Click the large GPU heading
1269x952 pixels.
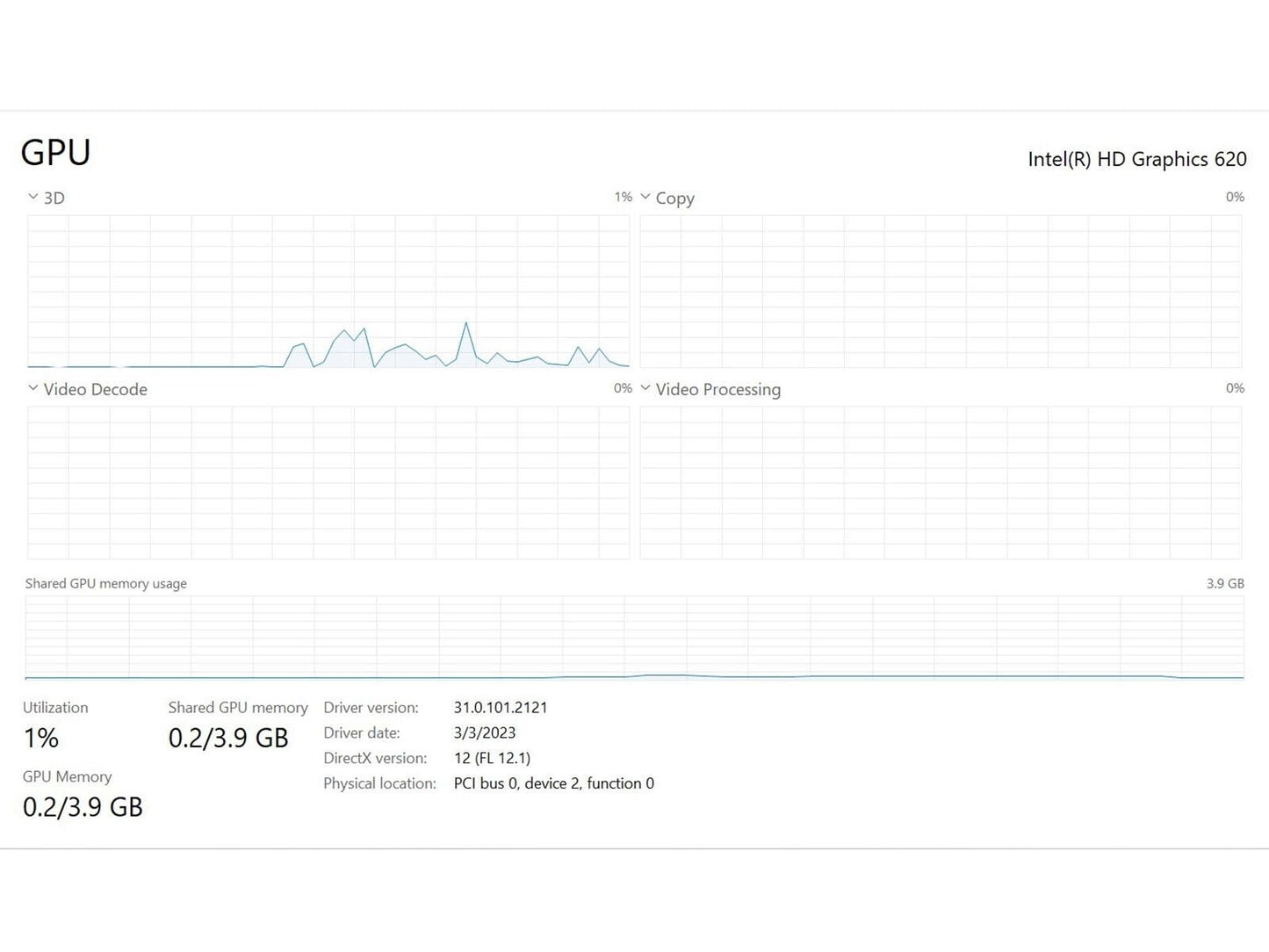point(55,153)
